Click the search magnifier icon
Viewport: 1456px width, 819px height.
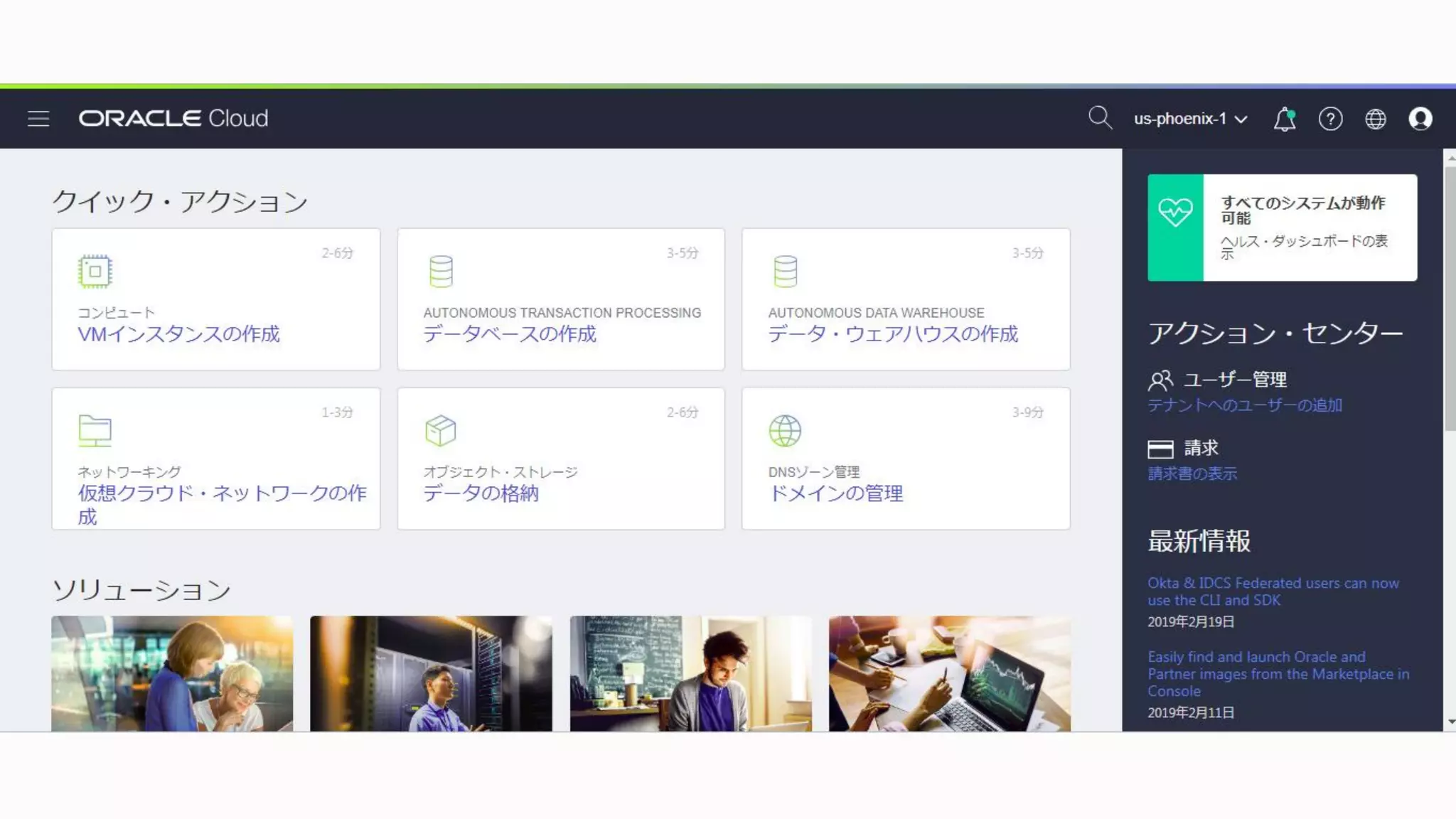[x=1099, y=117]
